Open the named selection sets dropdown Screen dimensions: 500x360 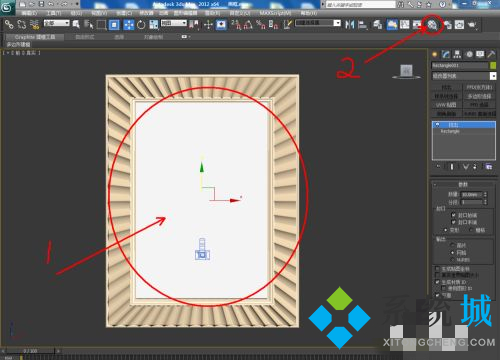click(x=318, y=23)
